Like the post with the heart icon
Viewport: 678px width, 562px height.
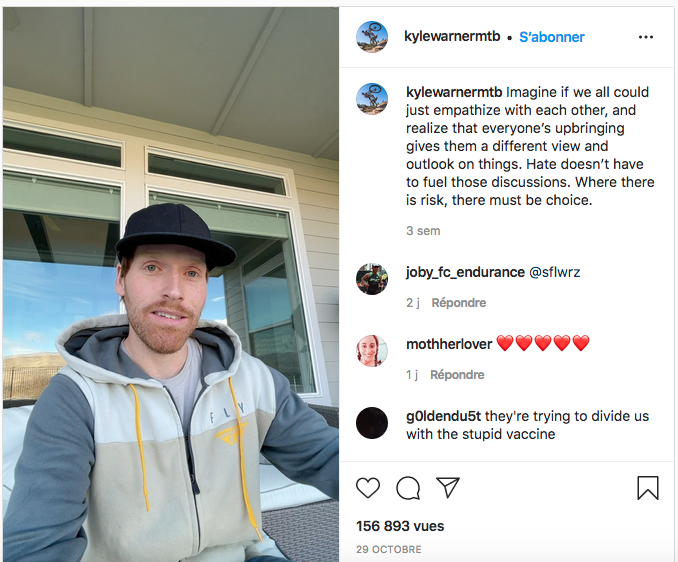point(368,488)
